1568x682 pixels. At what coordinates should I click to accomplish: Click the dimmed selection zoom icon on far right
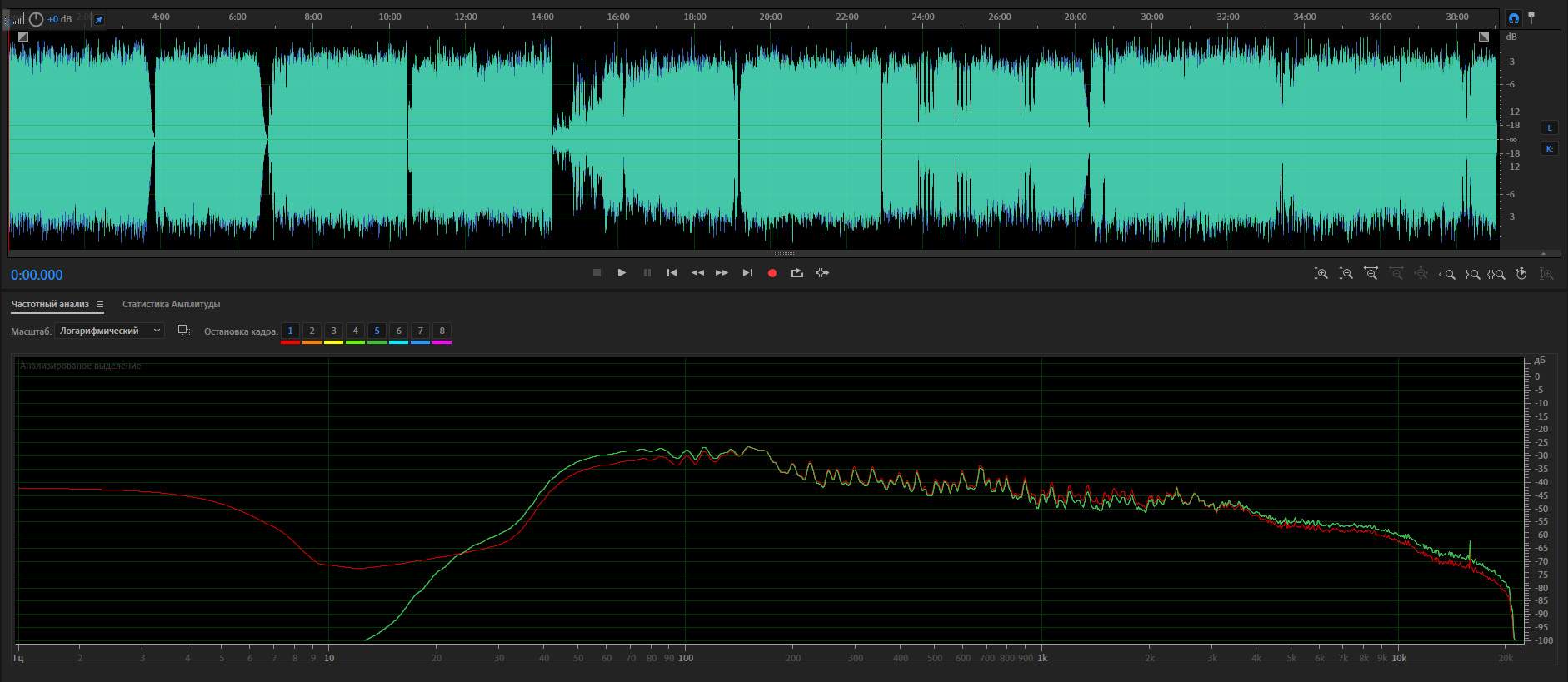coord(1546,274)
